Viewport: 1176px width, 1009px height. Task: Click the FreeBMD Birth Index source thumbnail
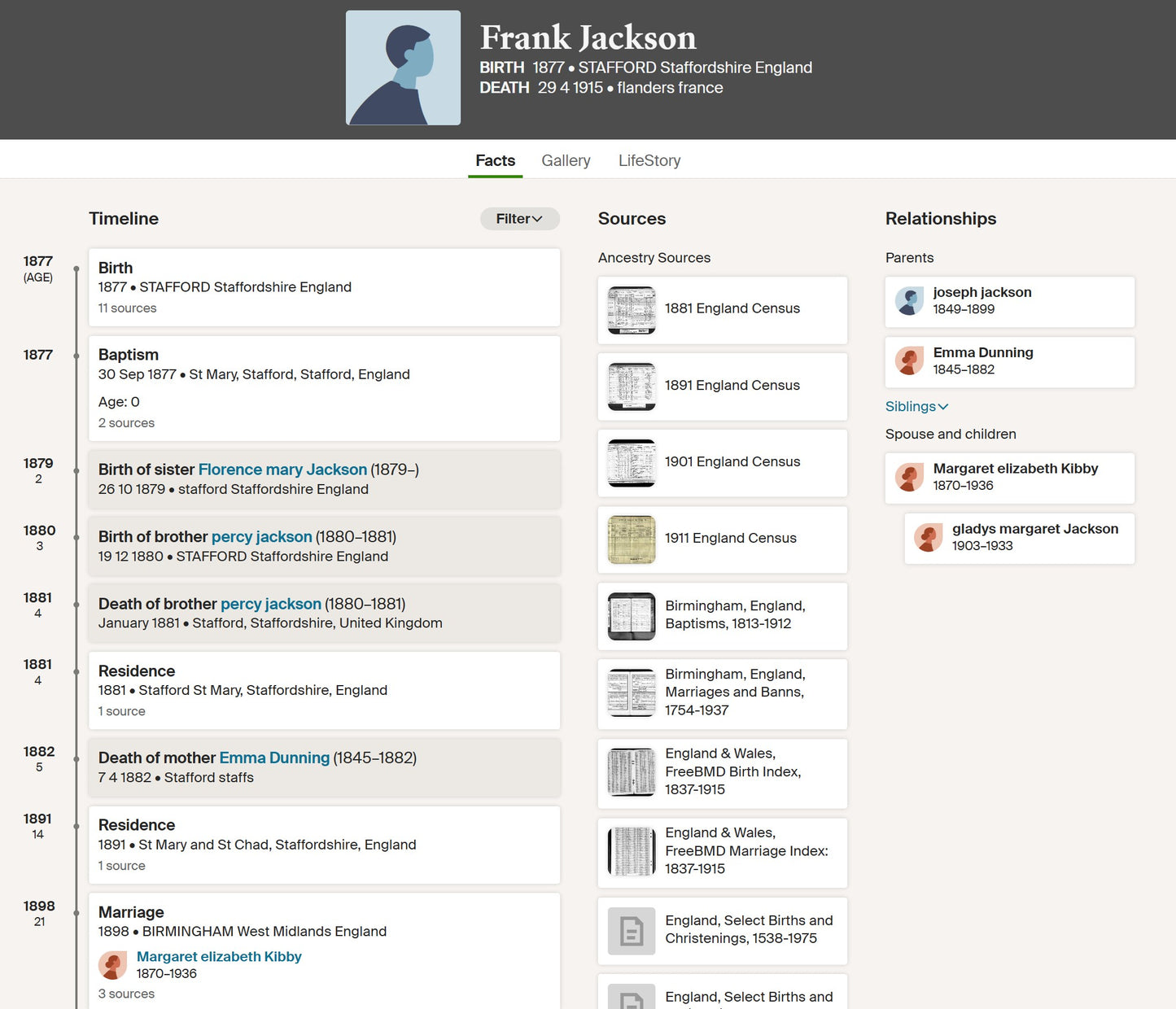click(x=632, y=772)
